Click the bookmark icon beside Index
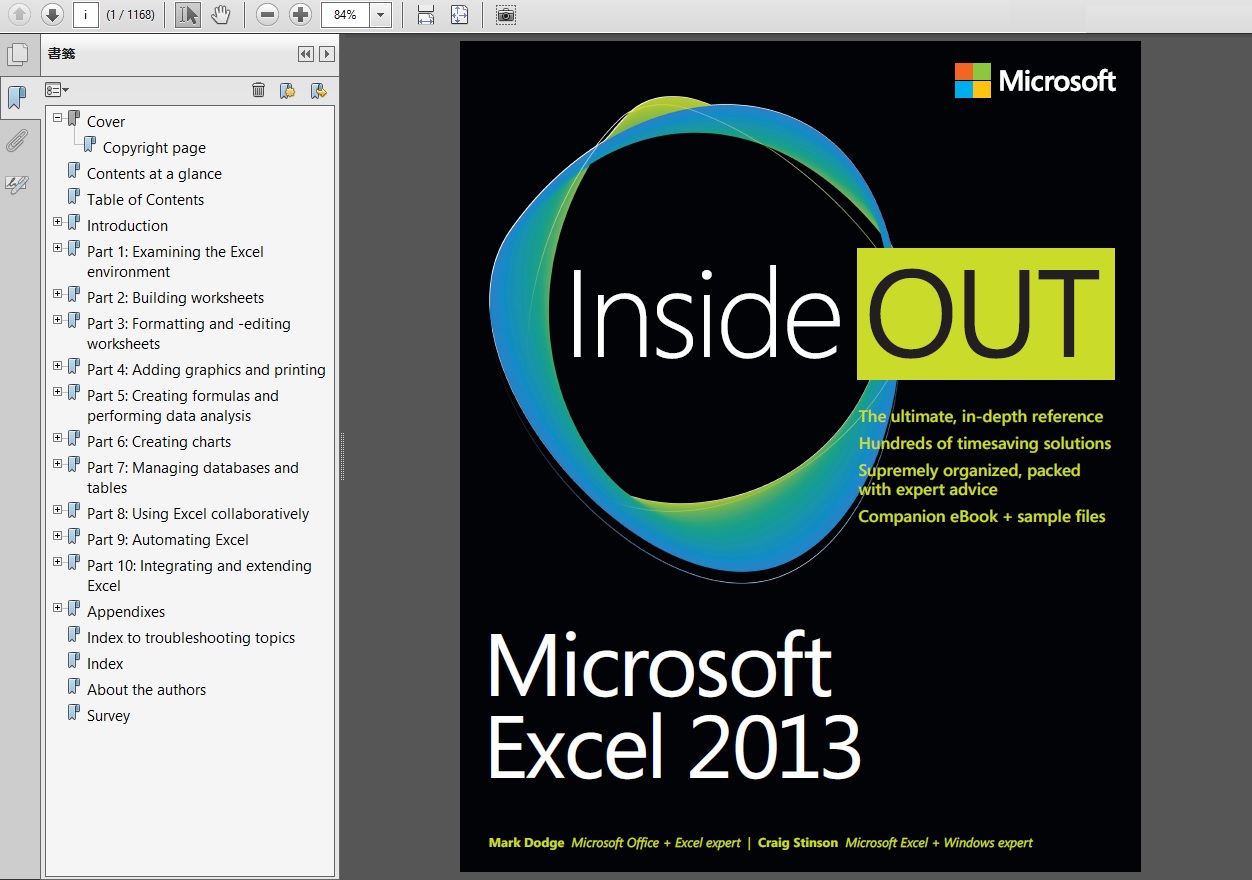 pyautogui.click(x=74, y=661)
